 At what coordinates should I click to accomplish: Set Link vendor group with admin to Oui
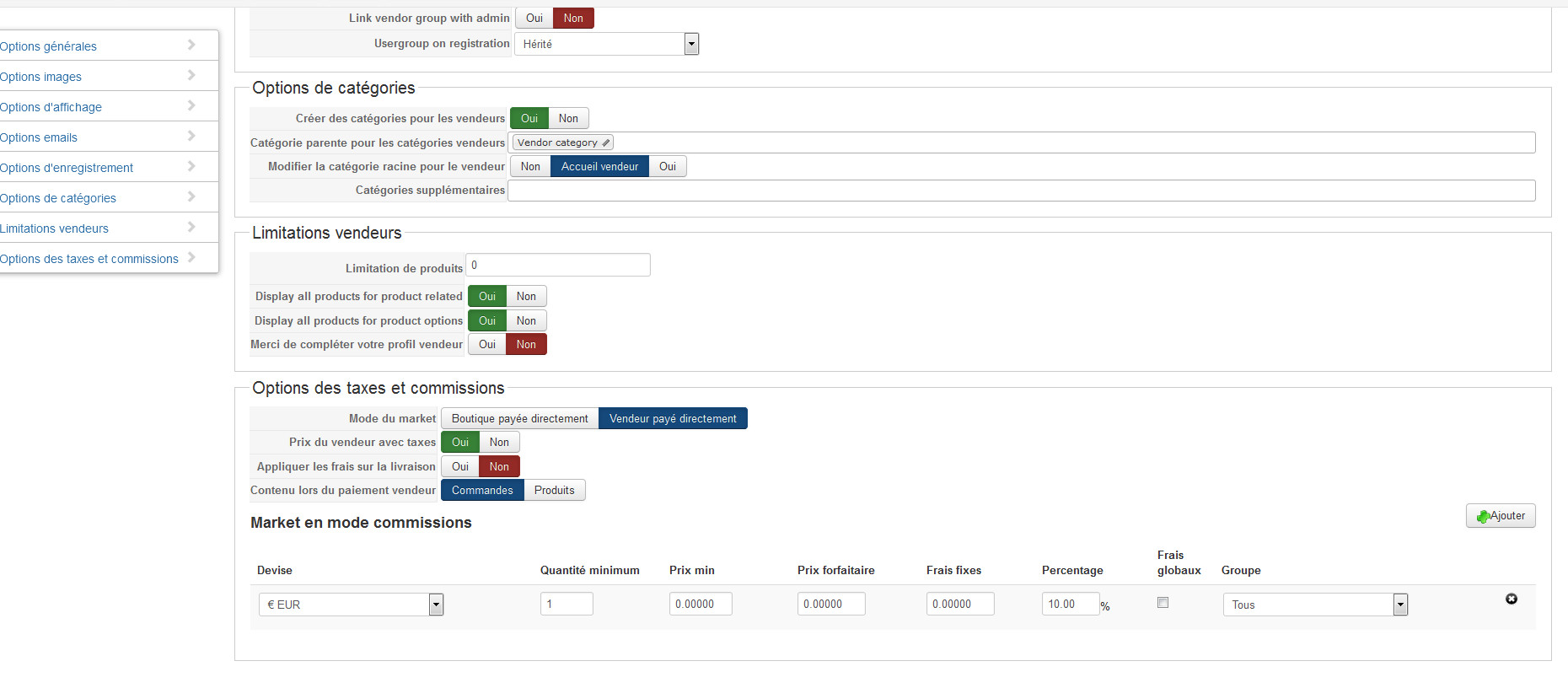click(x=534, y=18)
